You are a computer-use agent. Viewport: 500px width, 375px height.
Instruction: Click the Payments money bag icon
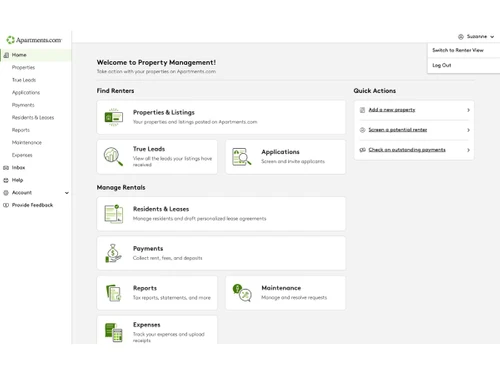coord(113,253)
